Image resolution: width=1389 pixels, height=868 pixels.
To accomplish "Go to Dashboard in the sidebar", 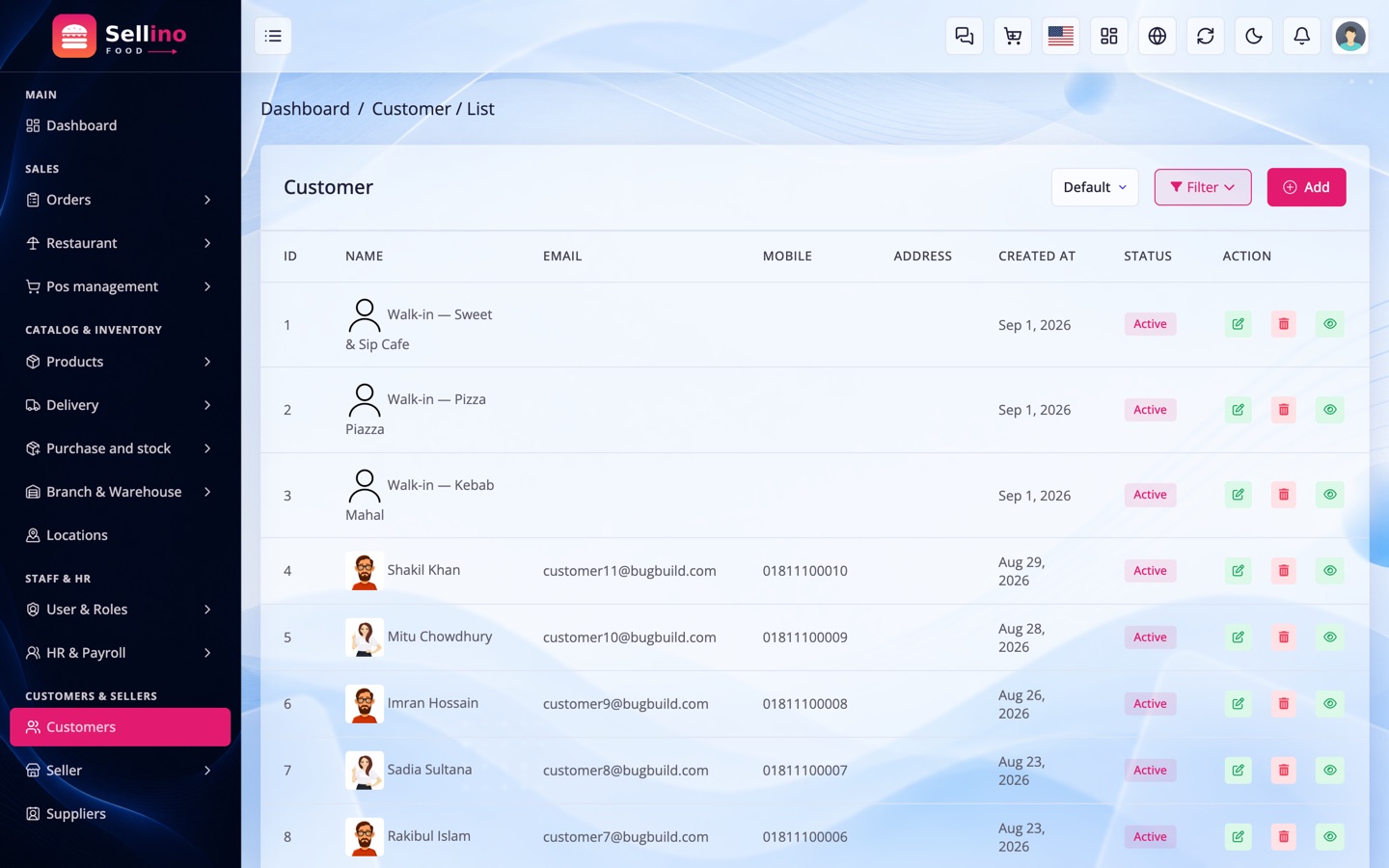I will (x=120, y=125).
